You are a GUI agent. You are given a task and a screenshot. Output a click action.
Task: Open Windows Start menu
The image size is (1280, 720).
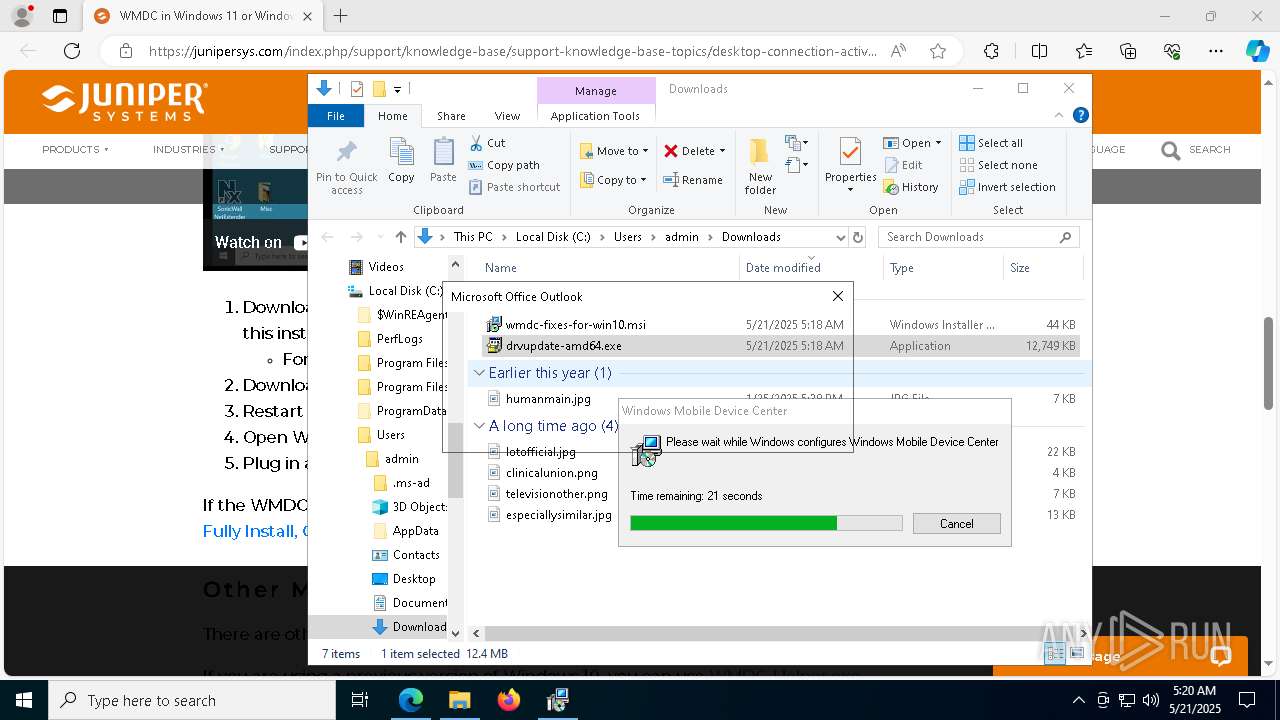pos(24,700)
